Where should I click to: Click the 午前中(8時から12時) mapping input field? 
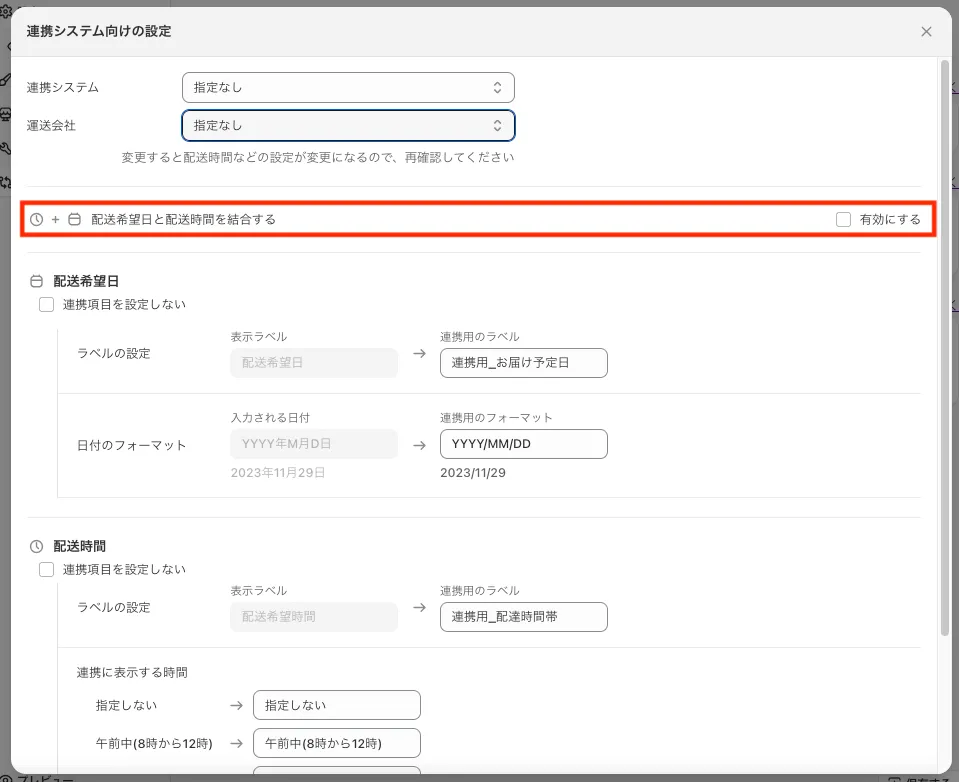[x=336, y=743]
